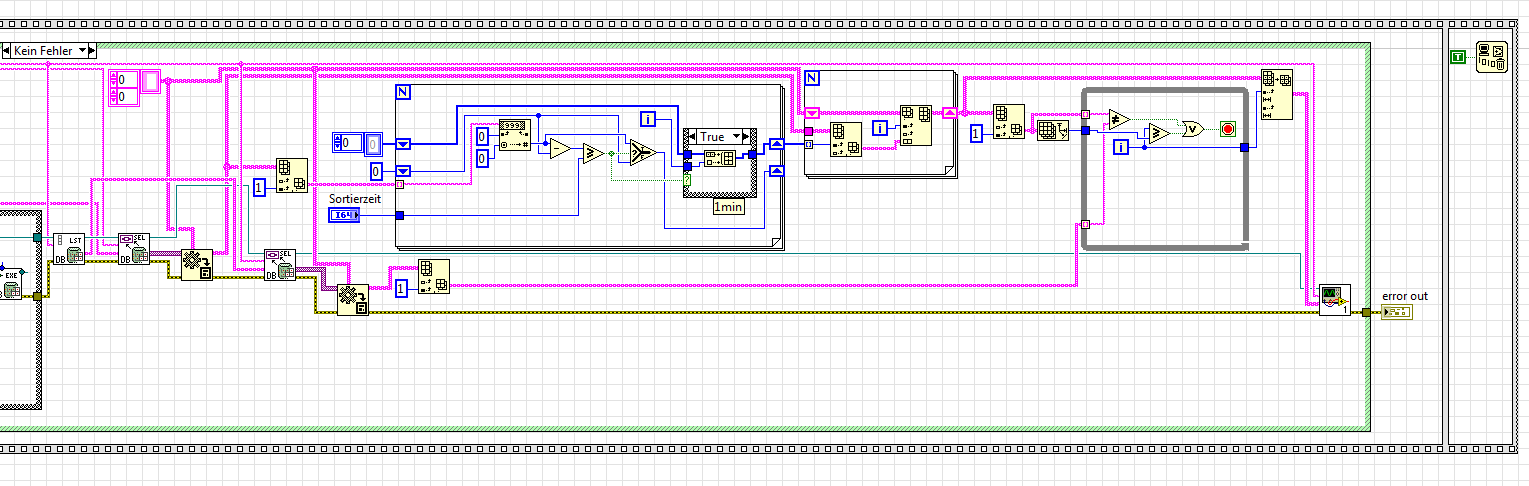Select the DB EXE execute query node
This screenshot has height=486, width=1529.
click(12, 283)
